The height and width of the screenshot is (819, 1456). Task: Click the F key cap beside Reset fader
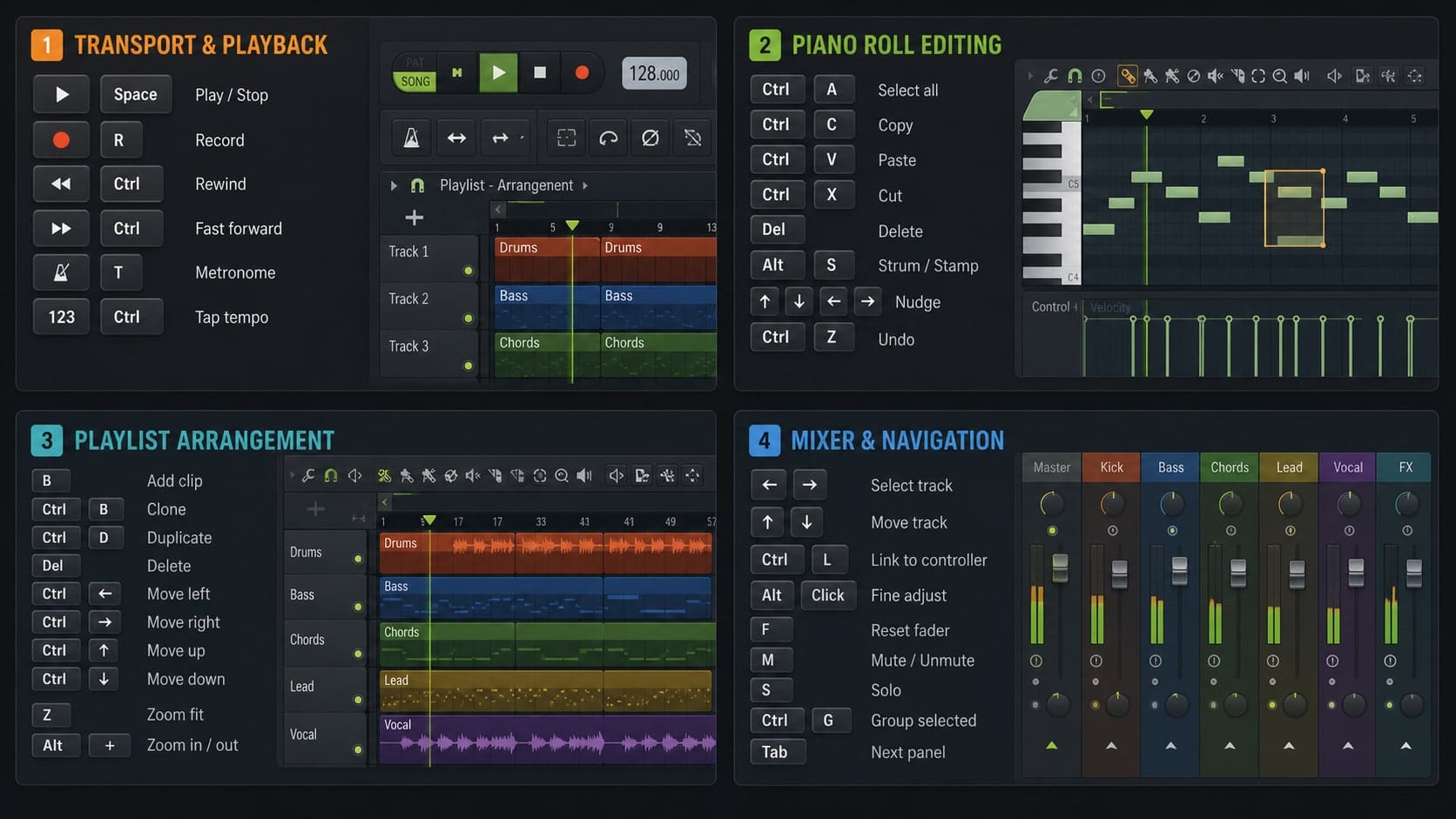(771, 629)
